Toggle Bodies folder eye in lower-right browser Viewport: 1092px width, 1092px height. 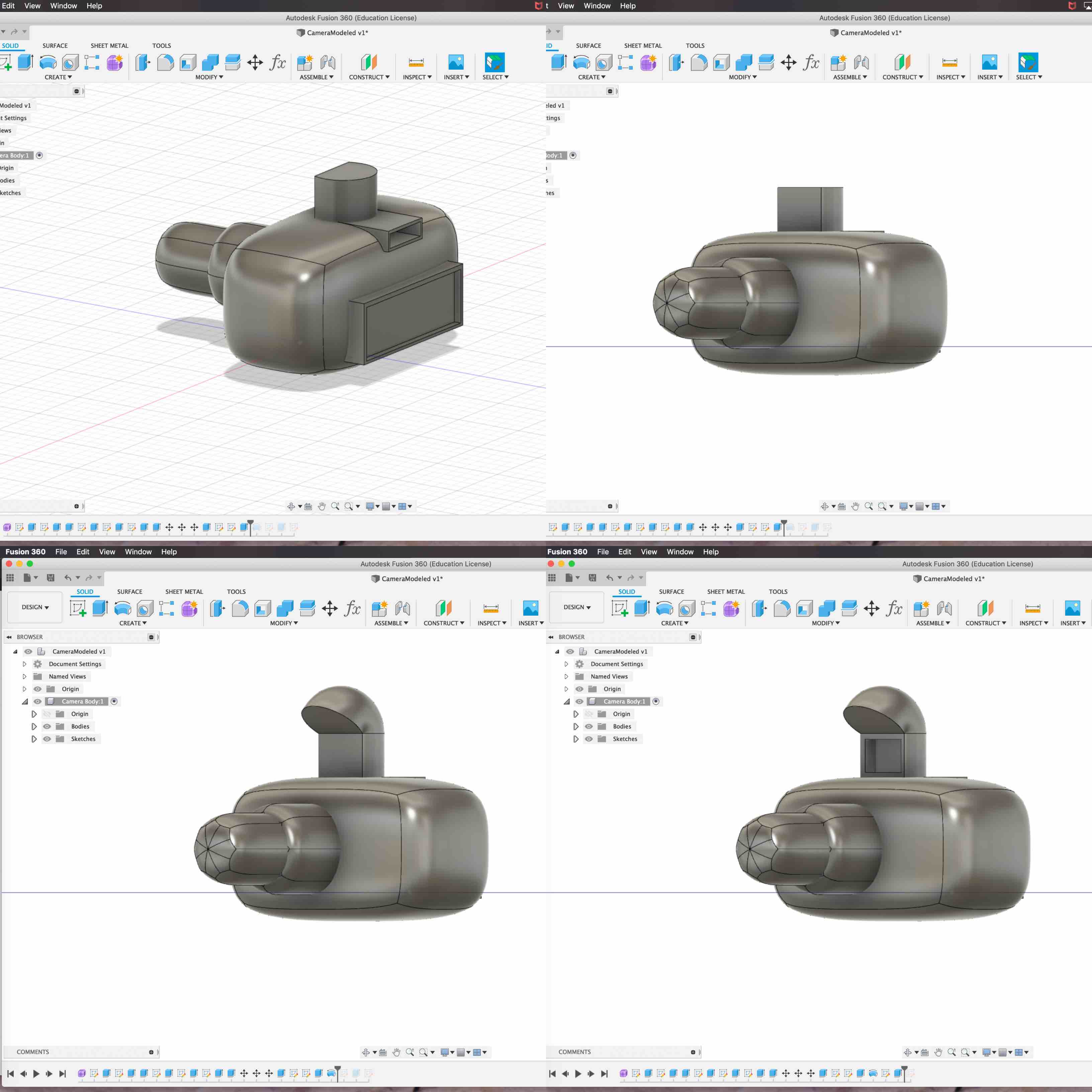pos(589,726)
